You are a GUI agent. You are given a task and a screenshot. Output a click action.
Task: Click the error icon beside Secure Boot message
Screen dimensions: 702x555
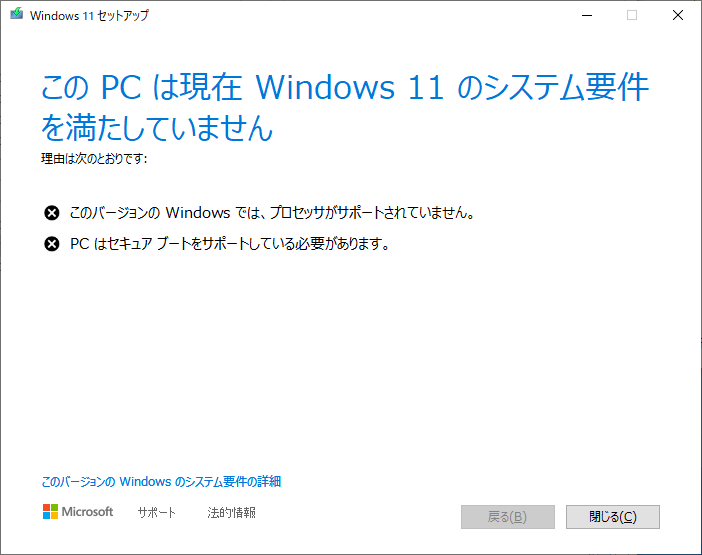coord(51,244)
